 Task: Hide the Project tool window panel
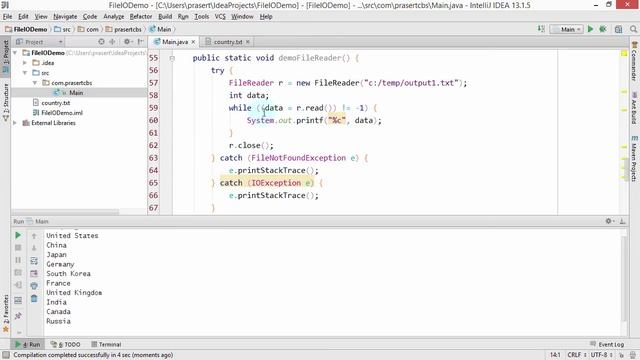tap(140, 42)
